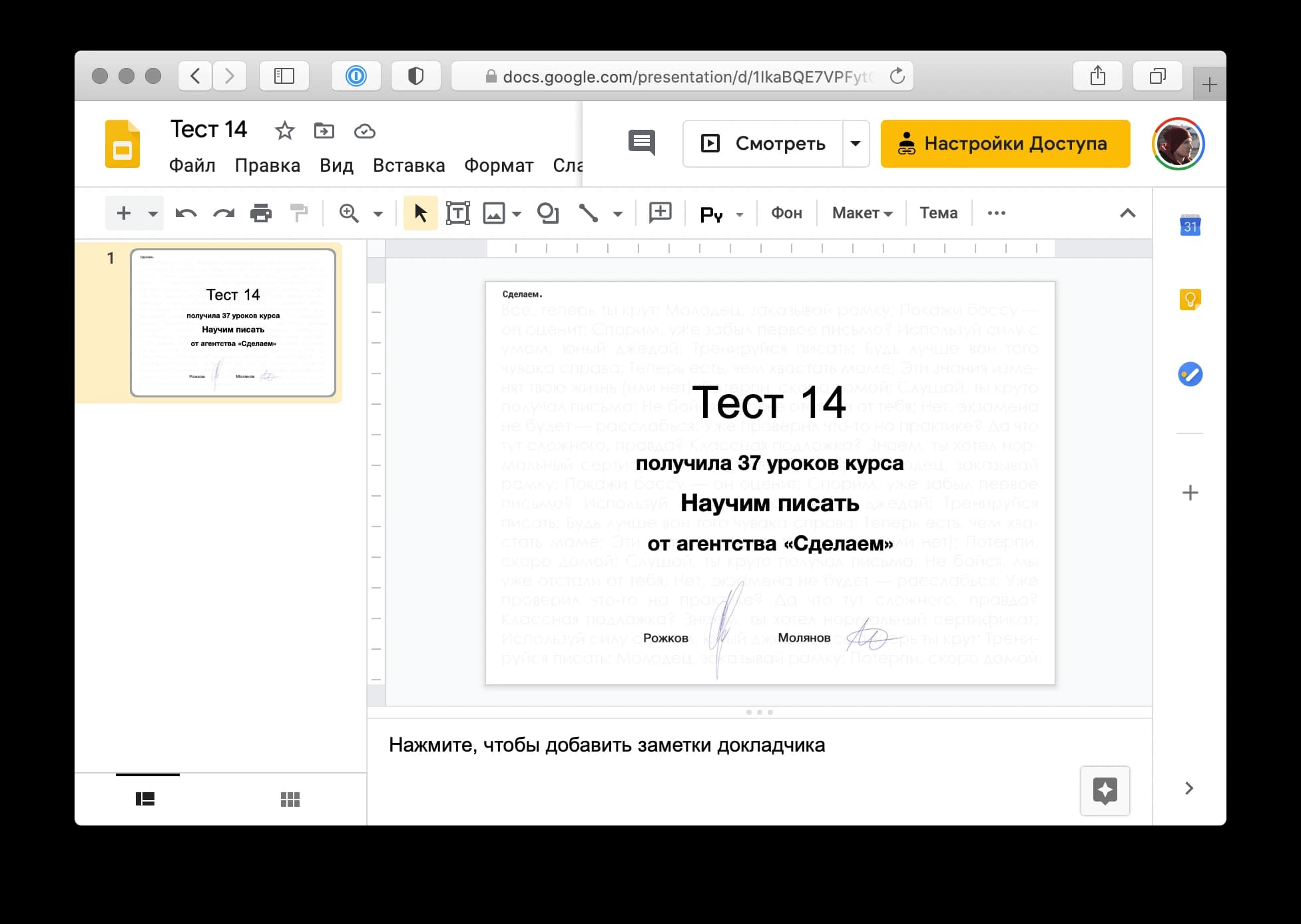This screenshot has height=924, width=1301.
Task: Click the undo arrow icon
Action: point(186,213)
